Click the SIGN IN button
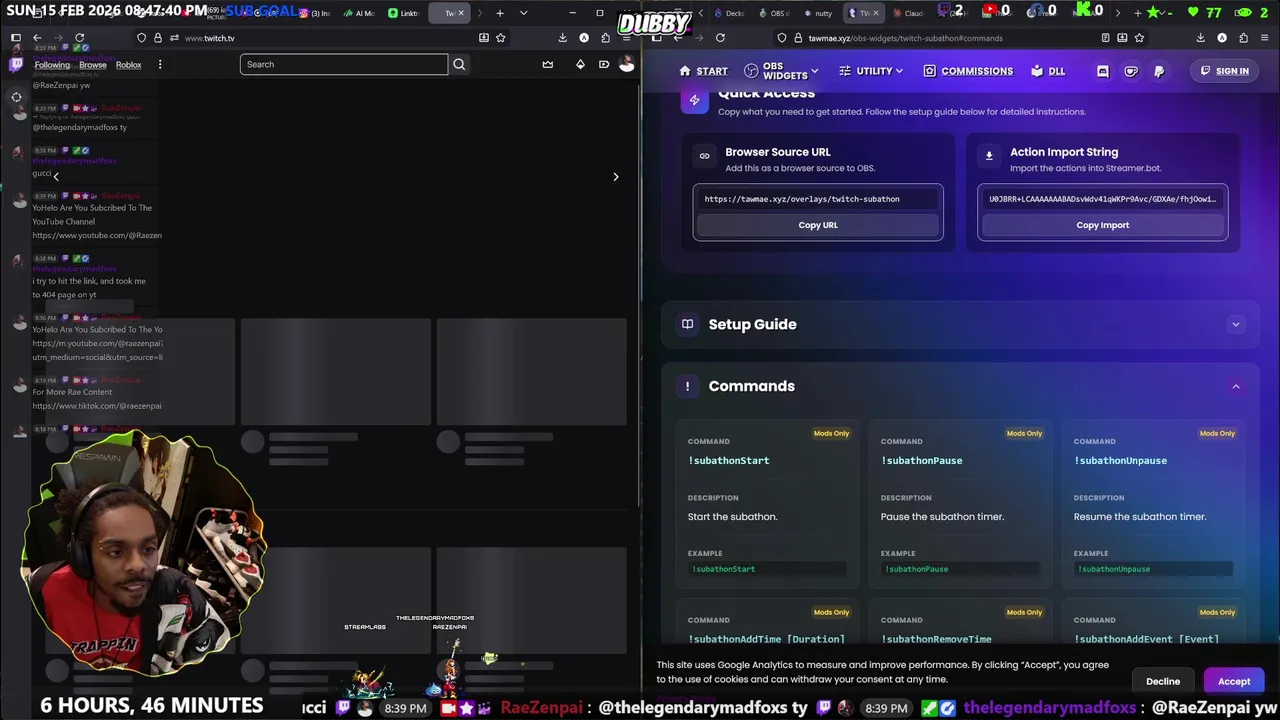 click(1225, 71)
